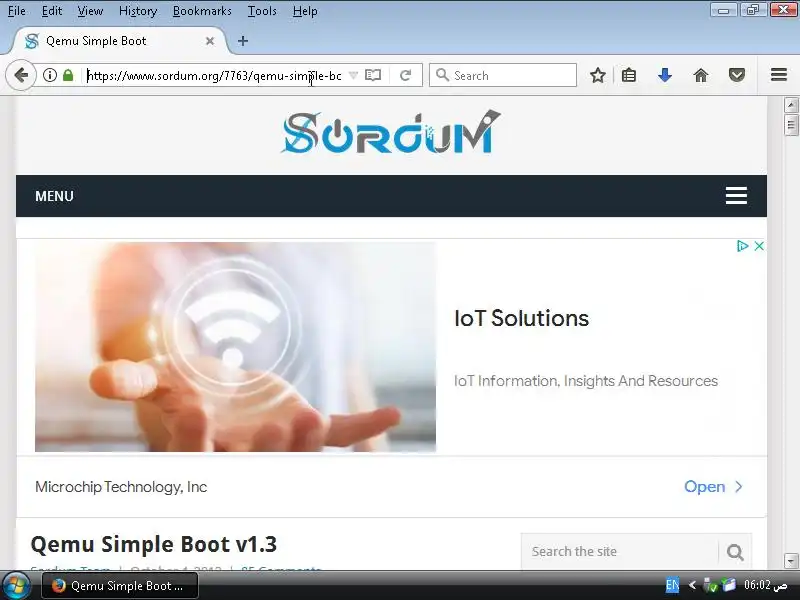Open the downloads arrow panel
Image resolution: width=800 pixels, height=600 pixels.
tap(665, 76)
